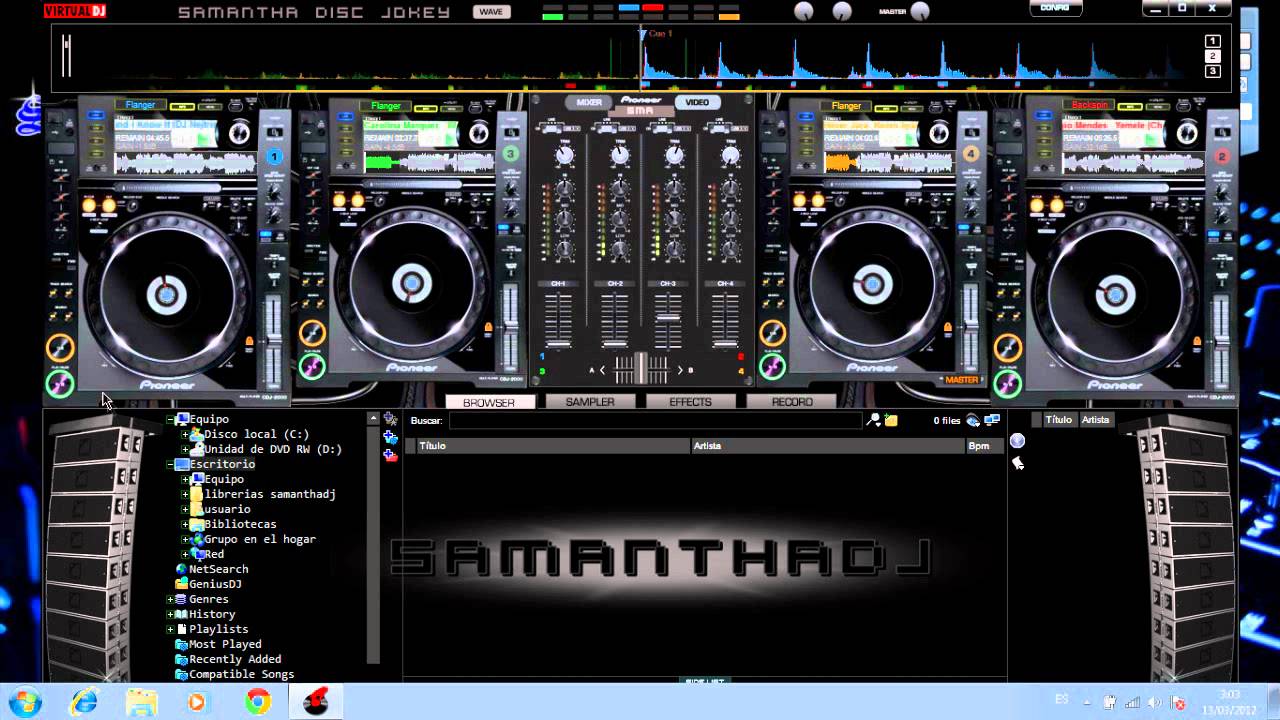
Task: Expand the Disco local (C:) tree node
Action: pos(185,435)
